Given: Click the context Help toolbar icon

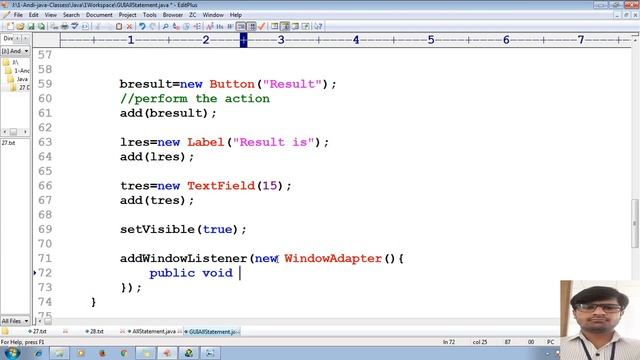Looking at the screenshot, I should tap(318, 27).
